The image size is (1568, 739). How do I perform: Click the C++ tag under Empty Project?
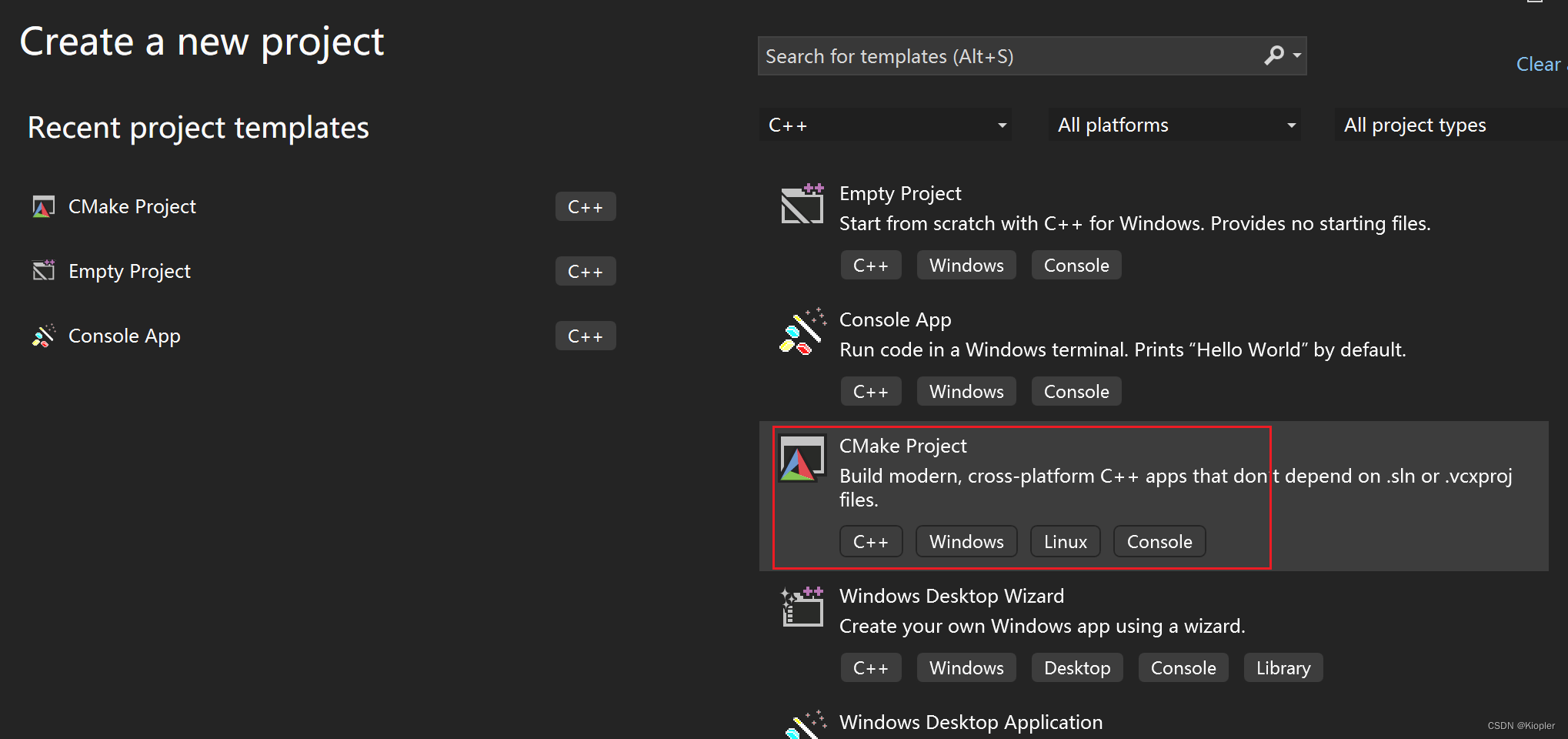tap(870, 265)
